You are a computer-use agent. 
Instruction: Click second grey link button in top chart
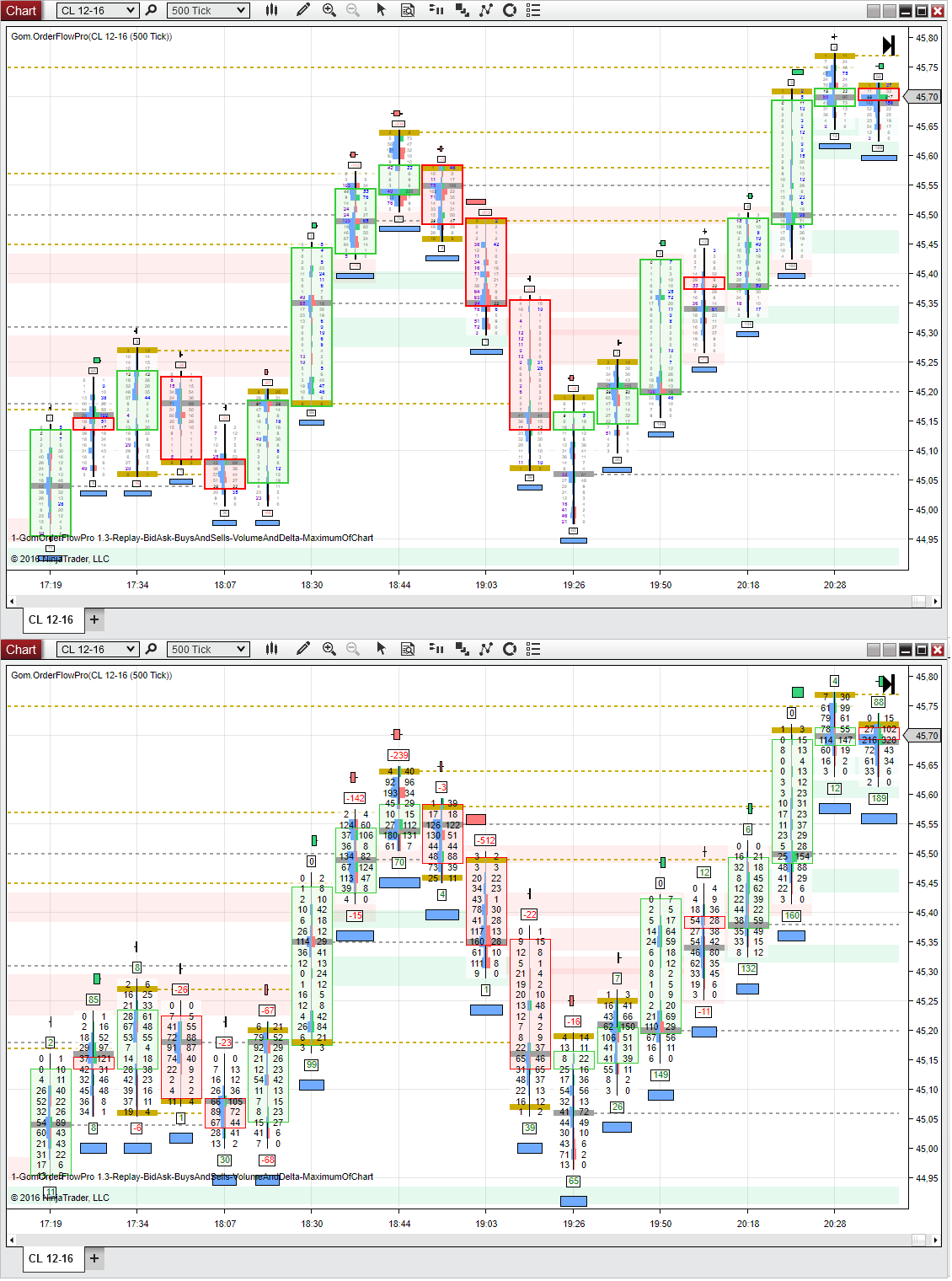pos(890,11)
